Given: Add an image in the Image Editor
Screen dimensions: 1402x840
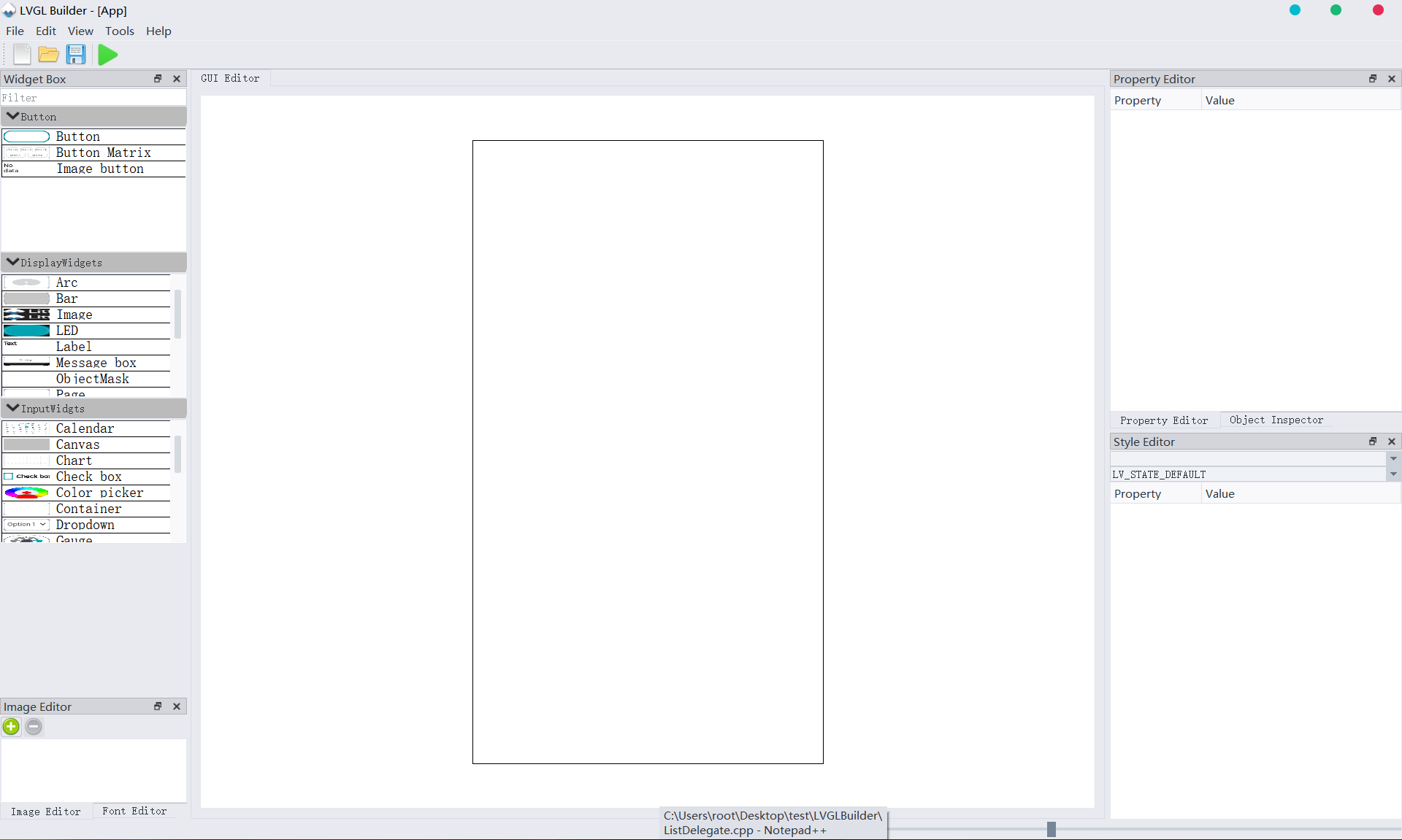Looking at the screenshot, I should tap(11, 727).
